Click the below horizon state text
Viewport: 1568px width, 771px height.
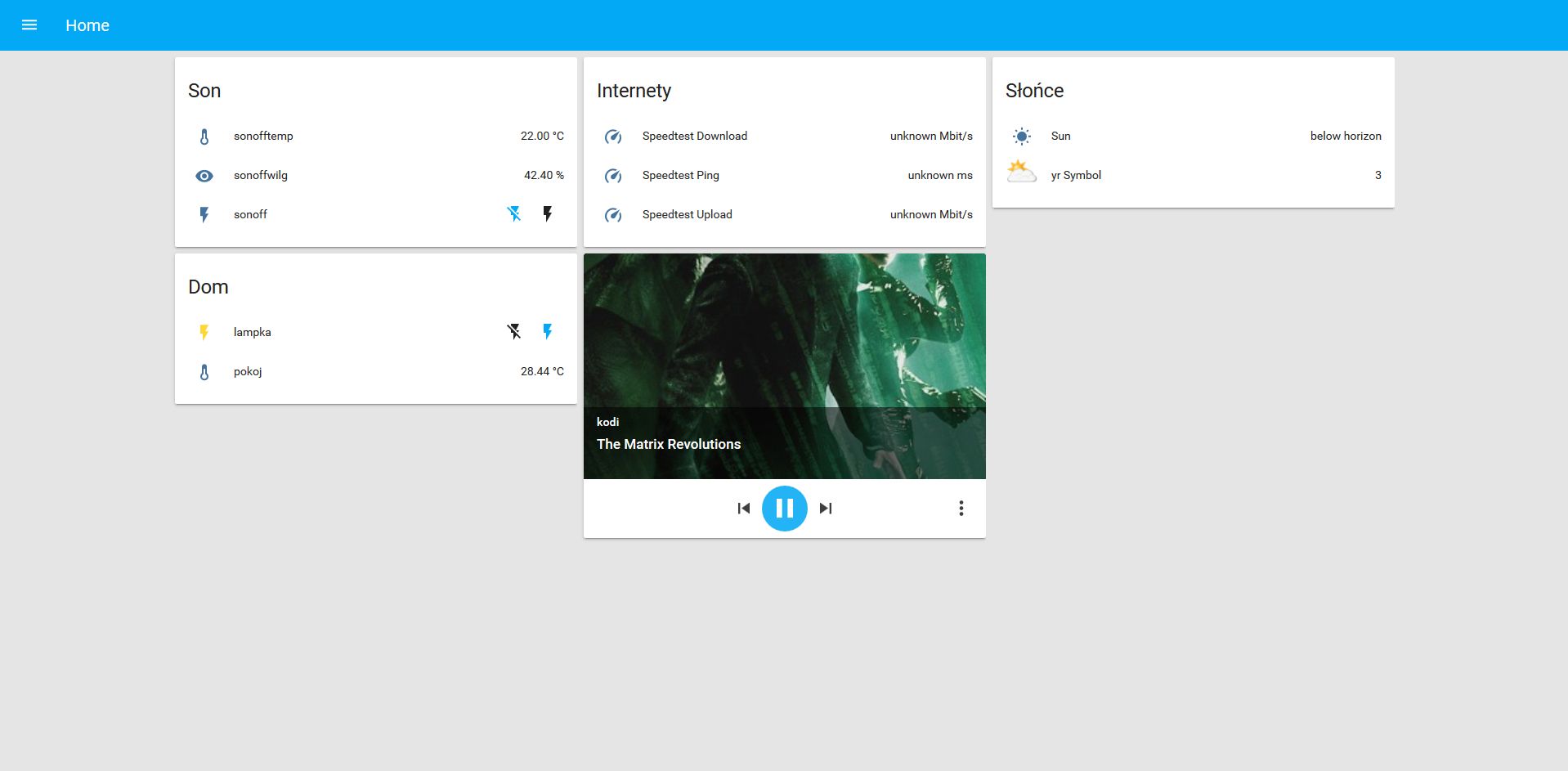click(x=1346, y=136)
